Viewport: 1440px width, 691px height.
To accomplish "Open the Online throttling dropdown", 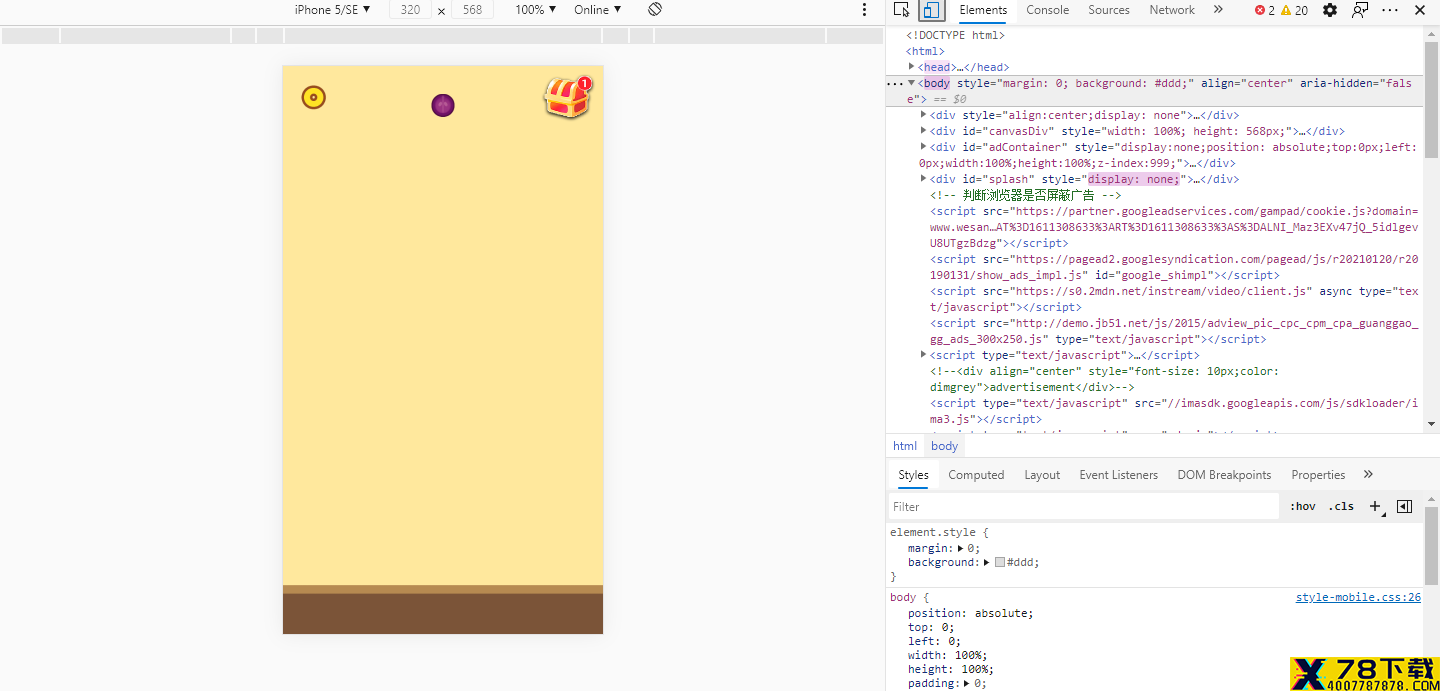I will point(597,10).
